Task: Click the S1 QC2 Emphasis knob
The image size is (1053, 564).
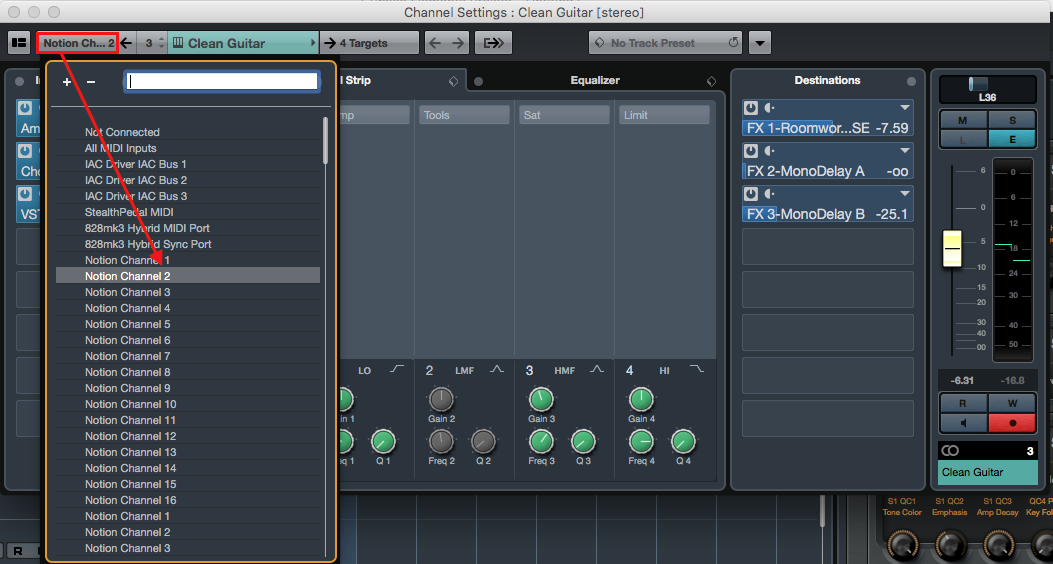Action: pos(949,544)
